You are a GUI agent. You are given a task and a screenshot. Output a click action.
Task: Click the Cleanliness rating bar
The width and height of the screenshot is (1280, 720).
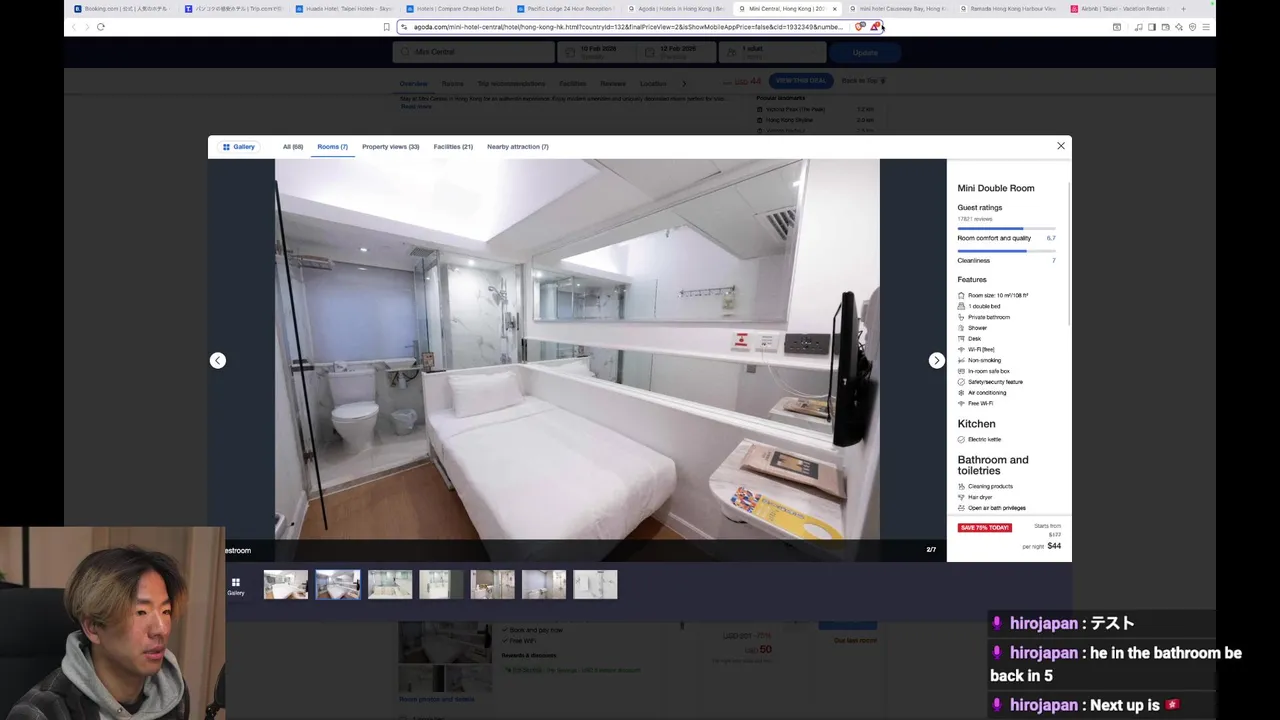coord(1006,251)
